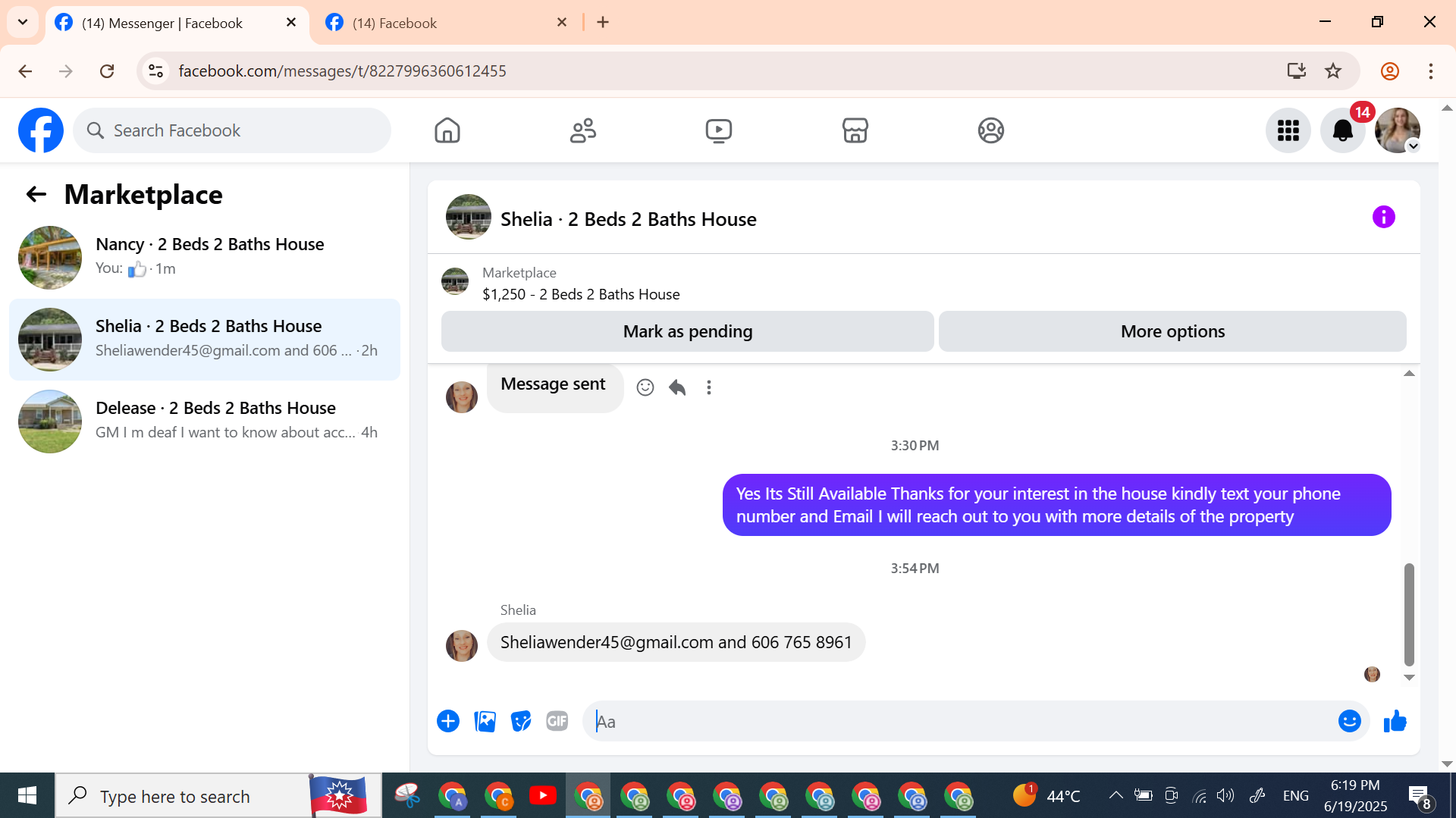
Task: Open the Groups icon in top nav
Action: 990,130
